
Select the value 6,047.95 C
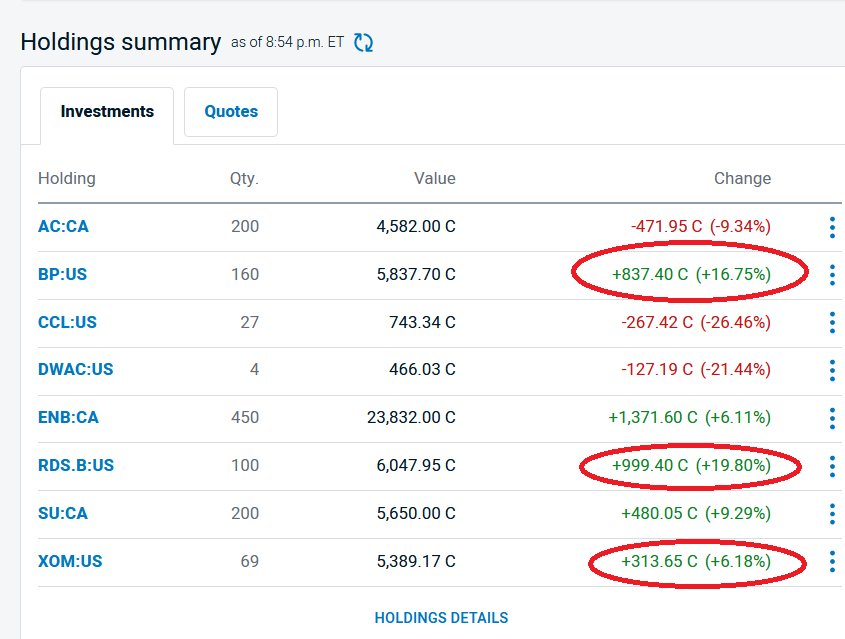(x=416, y=465)
